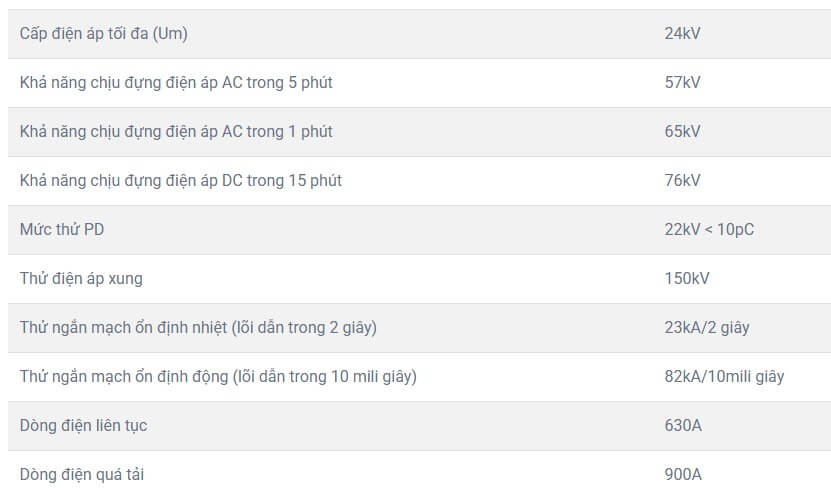The width and height of the screenshot is (831, 489).
Task: Select the 900A value
Action: [x=683, y=474]
